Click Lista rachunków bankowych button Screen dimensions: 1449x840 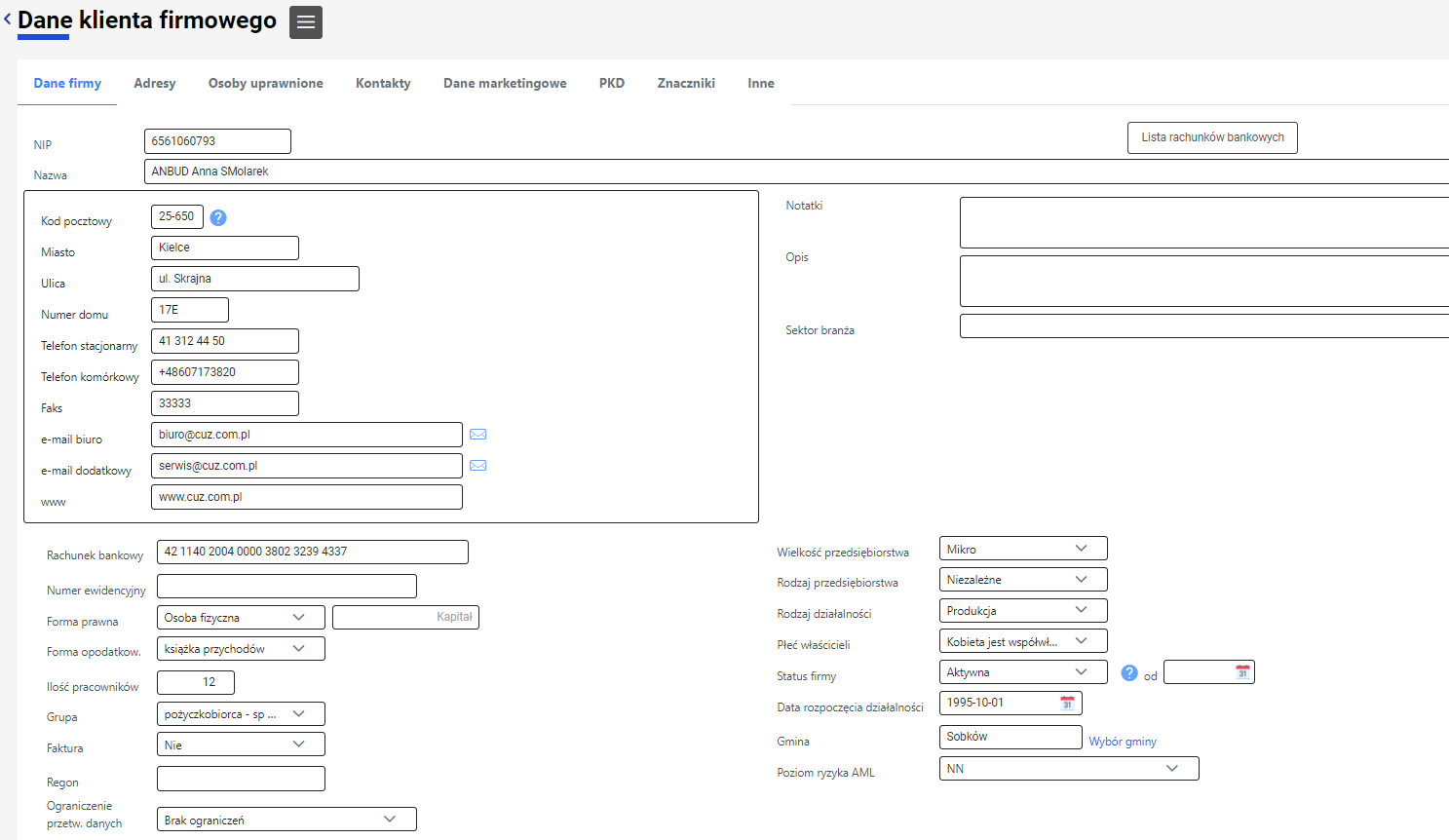(x=1212, y=137)
